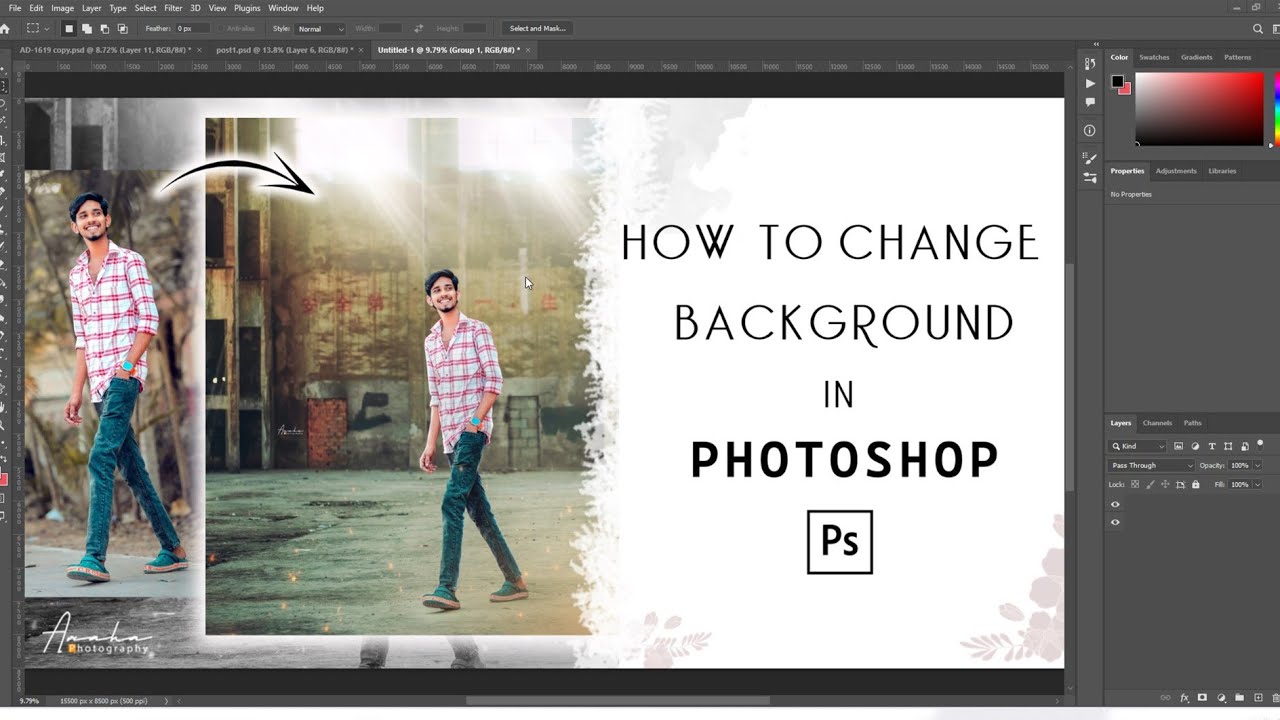Toggle the Anti-alias checkbox

[221, 29]
